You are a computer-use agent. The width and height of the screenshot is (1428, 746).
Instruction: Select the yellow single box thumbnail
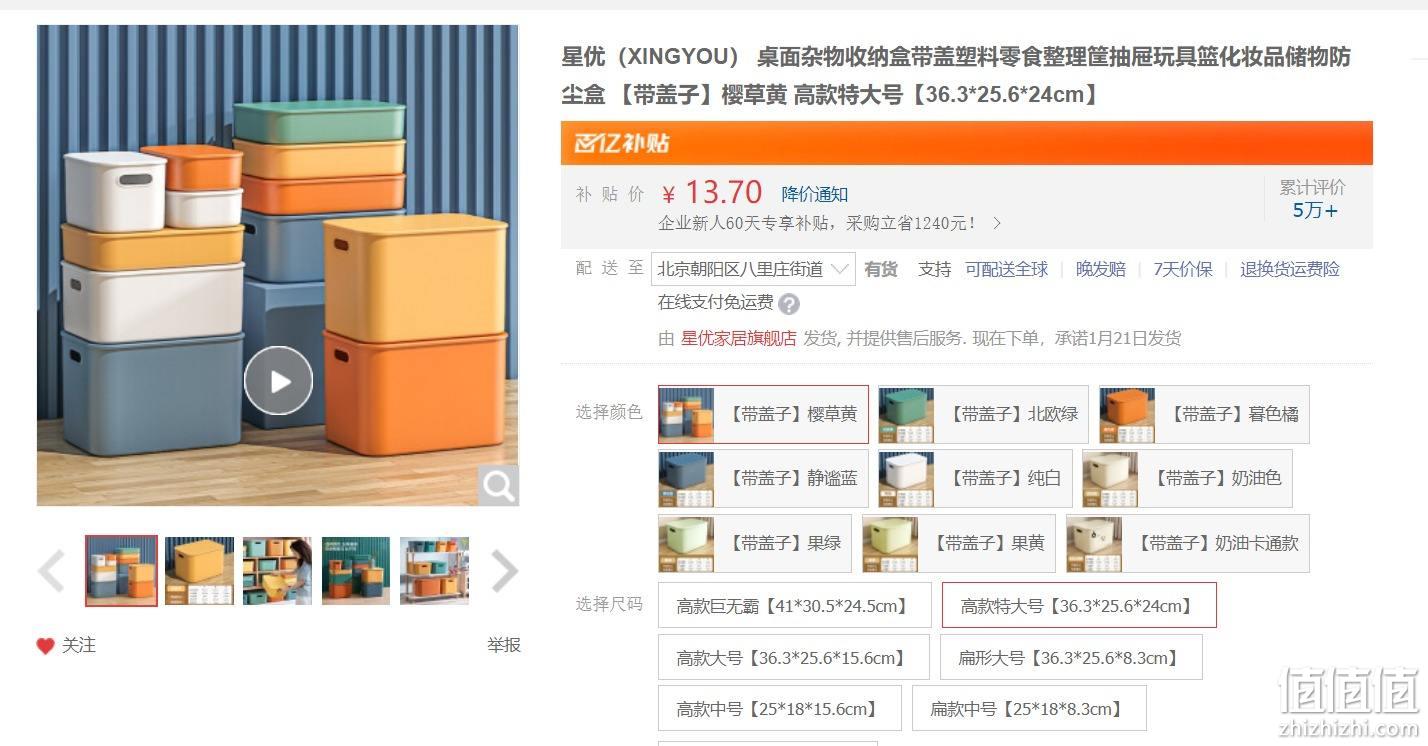199,571
